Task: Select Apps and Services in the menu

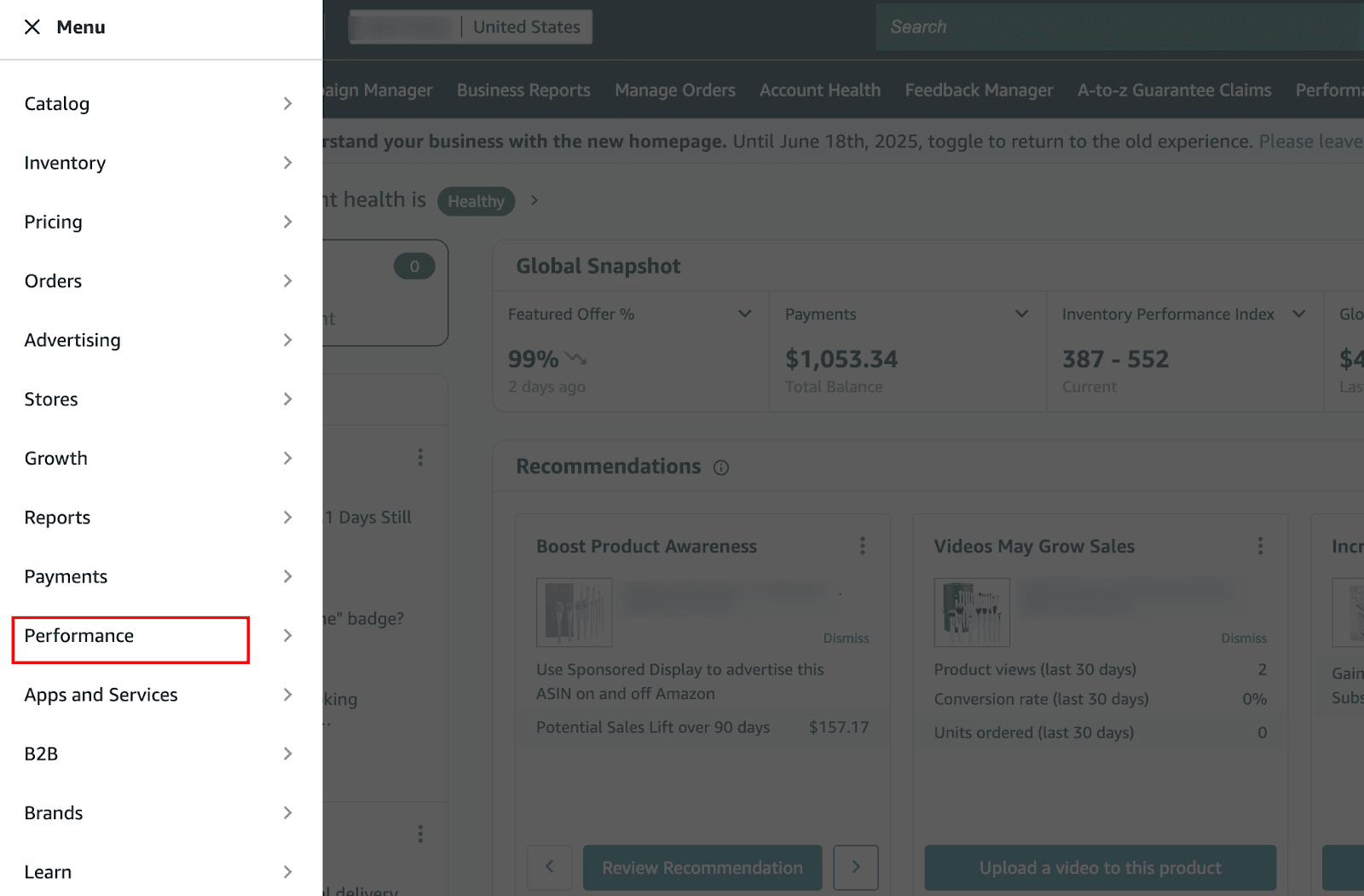Action: (101, 695)
